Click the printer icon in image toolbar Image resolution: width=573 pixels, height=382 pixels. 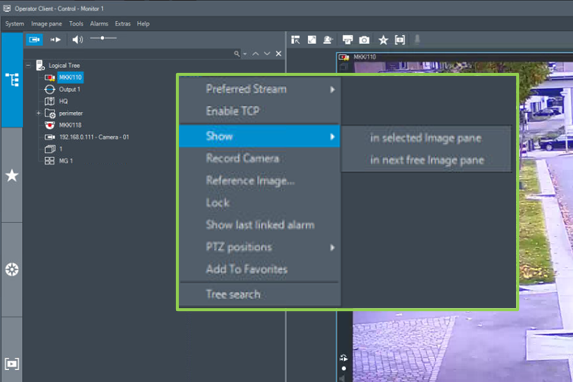348,39
